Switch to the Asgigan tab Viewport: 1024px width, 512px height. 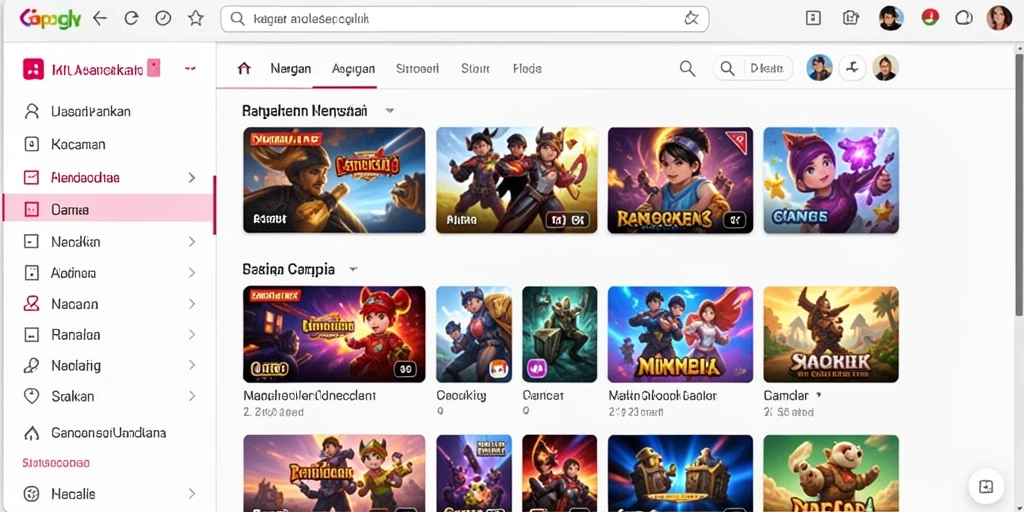click(x=353, y=69)
